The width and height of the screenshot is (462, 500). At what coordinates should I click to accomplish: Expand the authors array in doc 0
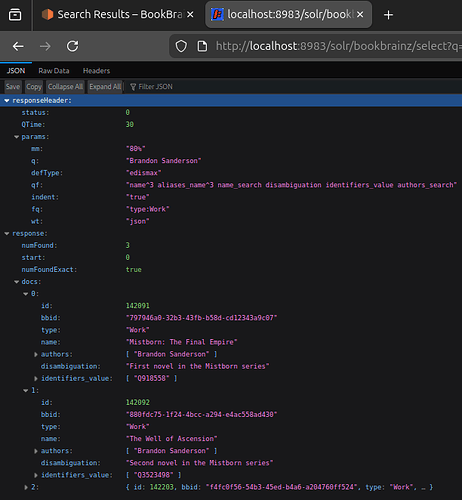[36, 354]
